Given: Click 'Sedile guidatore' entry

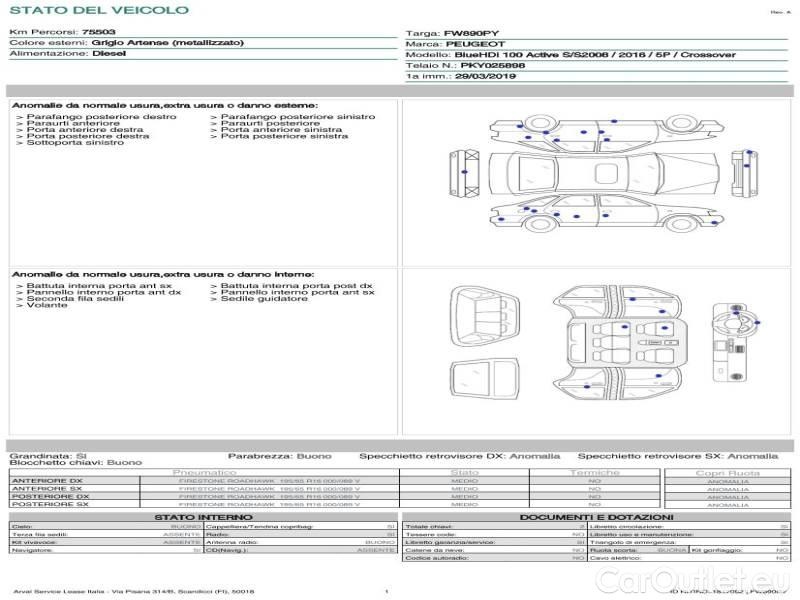Looking at the screenshot, I should point(264,298).
